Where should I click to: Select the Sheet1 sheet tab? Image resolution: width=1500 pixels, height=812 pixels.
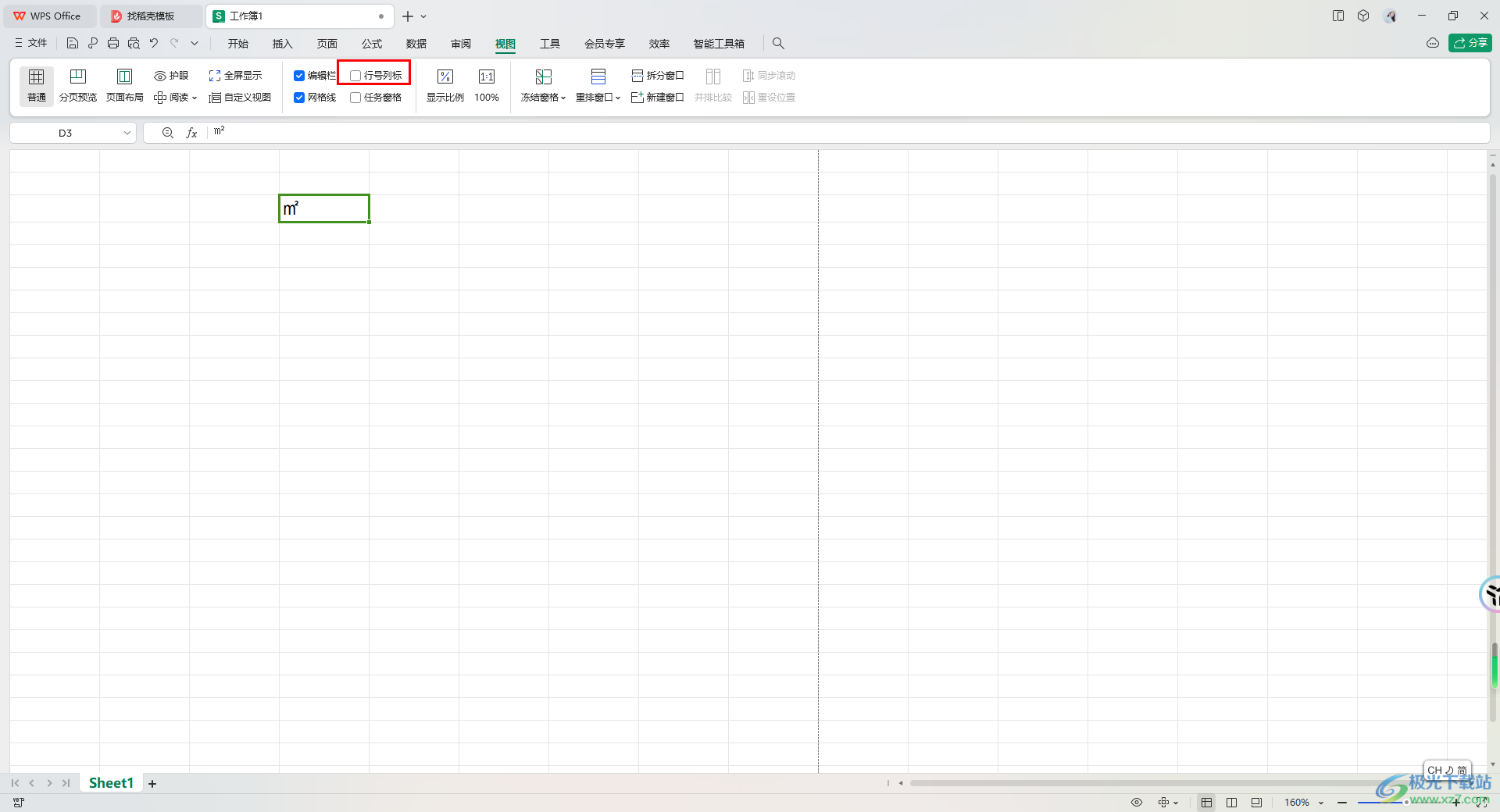[x=111, y=783]
